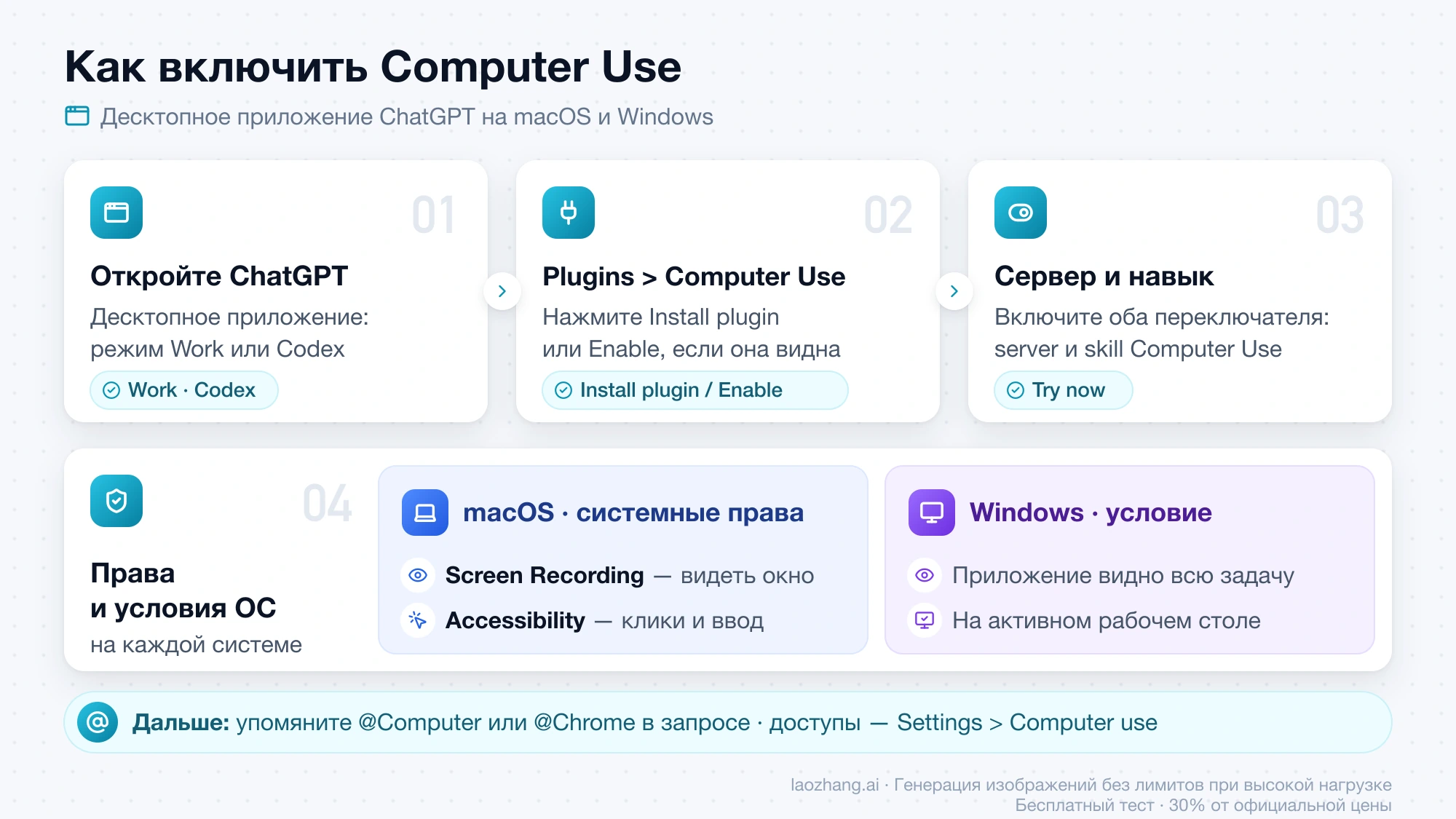
Task: Click text Включите оба переключателя
Action: tap(1162, 317)
